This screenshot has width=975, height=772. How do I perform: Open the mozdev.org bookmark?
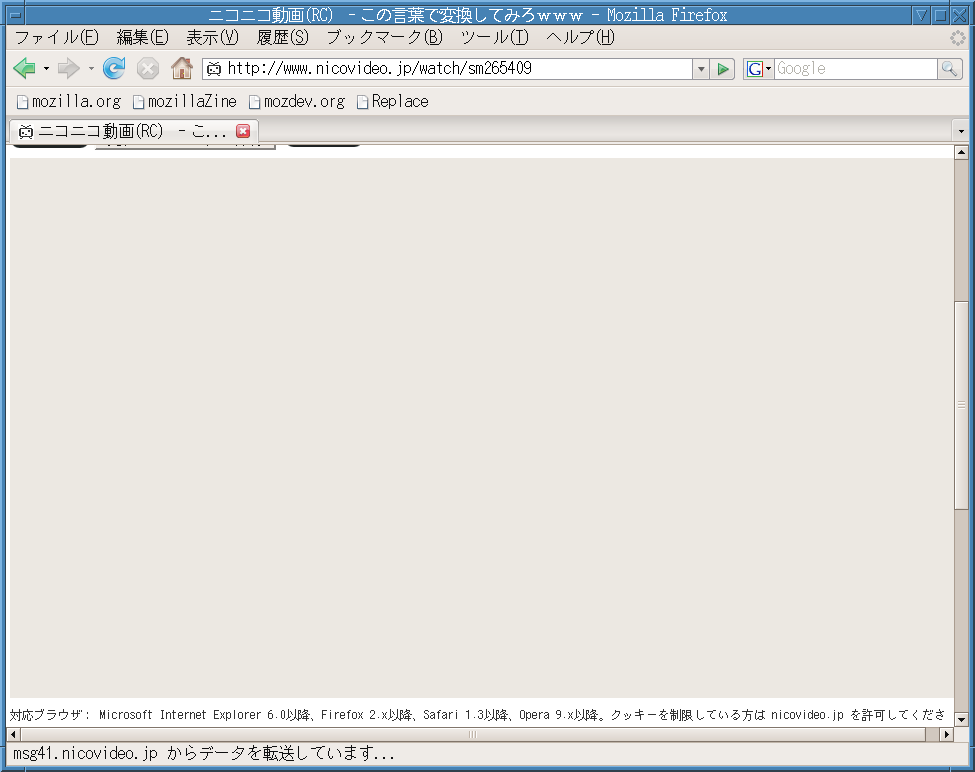point(297,101)
